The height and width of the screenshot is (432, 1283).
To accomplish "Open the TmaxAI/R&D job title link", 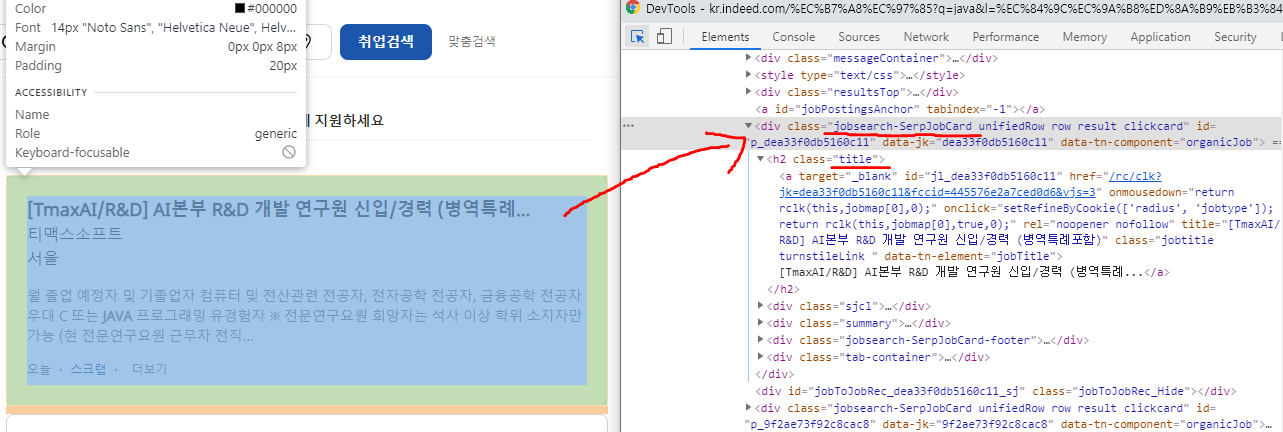I will click(279, 211).
